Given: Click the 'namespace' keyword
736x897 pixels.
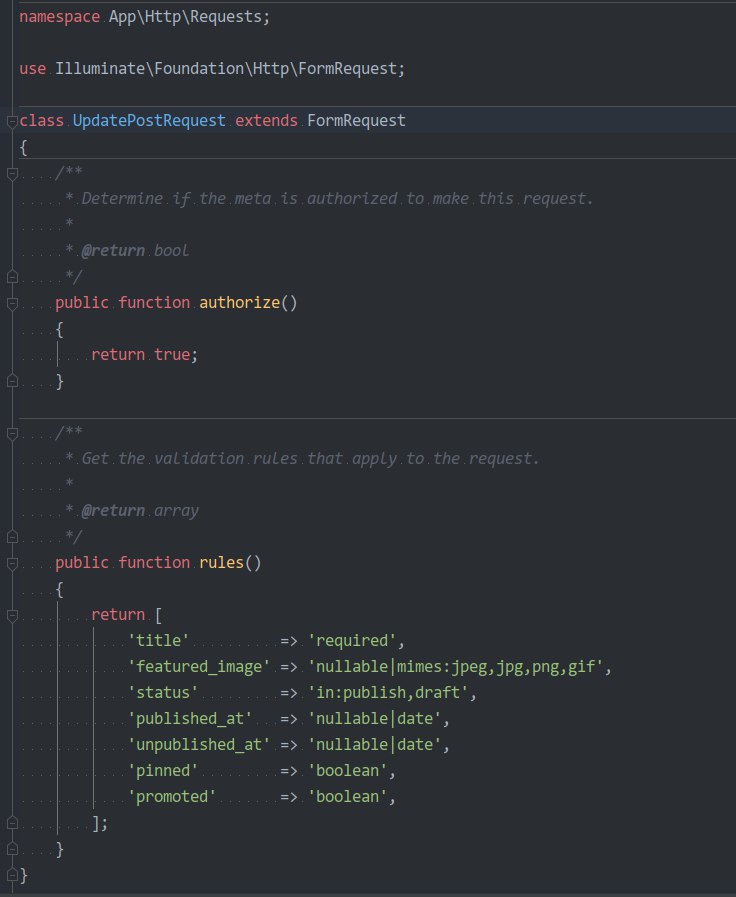Looking at the screenshot, I should pos(59,17).
